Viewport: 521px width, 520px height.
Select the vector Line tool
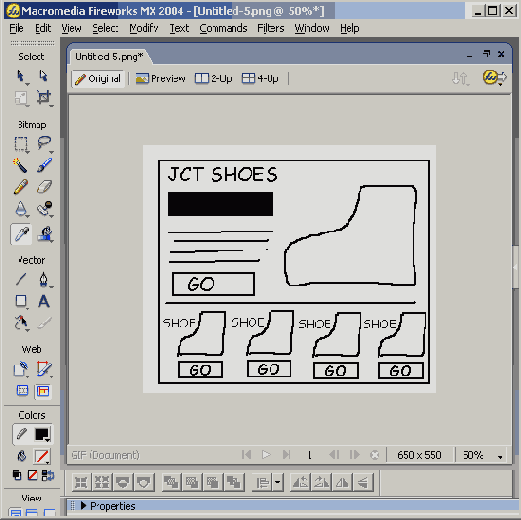pos(21,279)
